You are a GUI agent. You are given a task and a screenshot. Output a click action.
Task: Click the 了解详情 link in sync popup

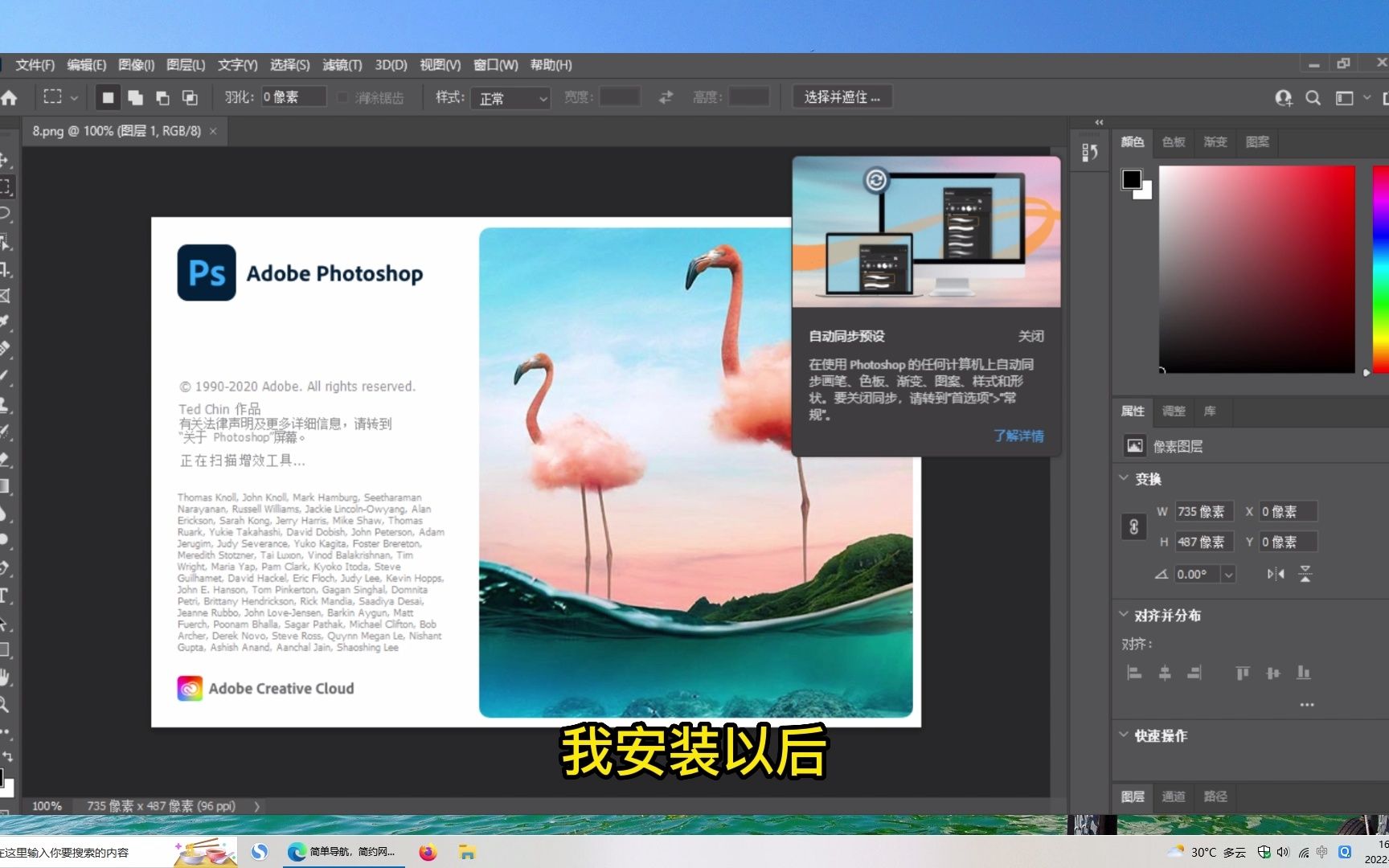click(1019, 436)
